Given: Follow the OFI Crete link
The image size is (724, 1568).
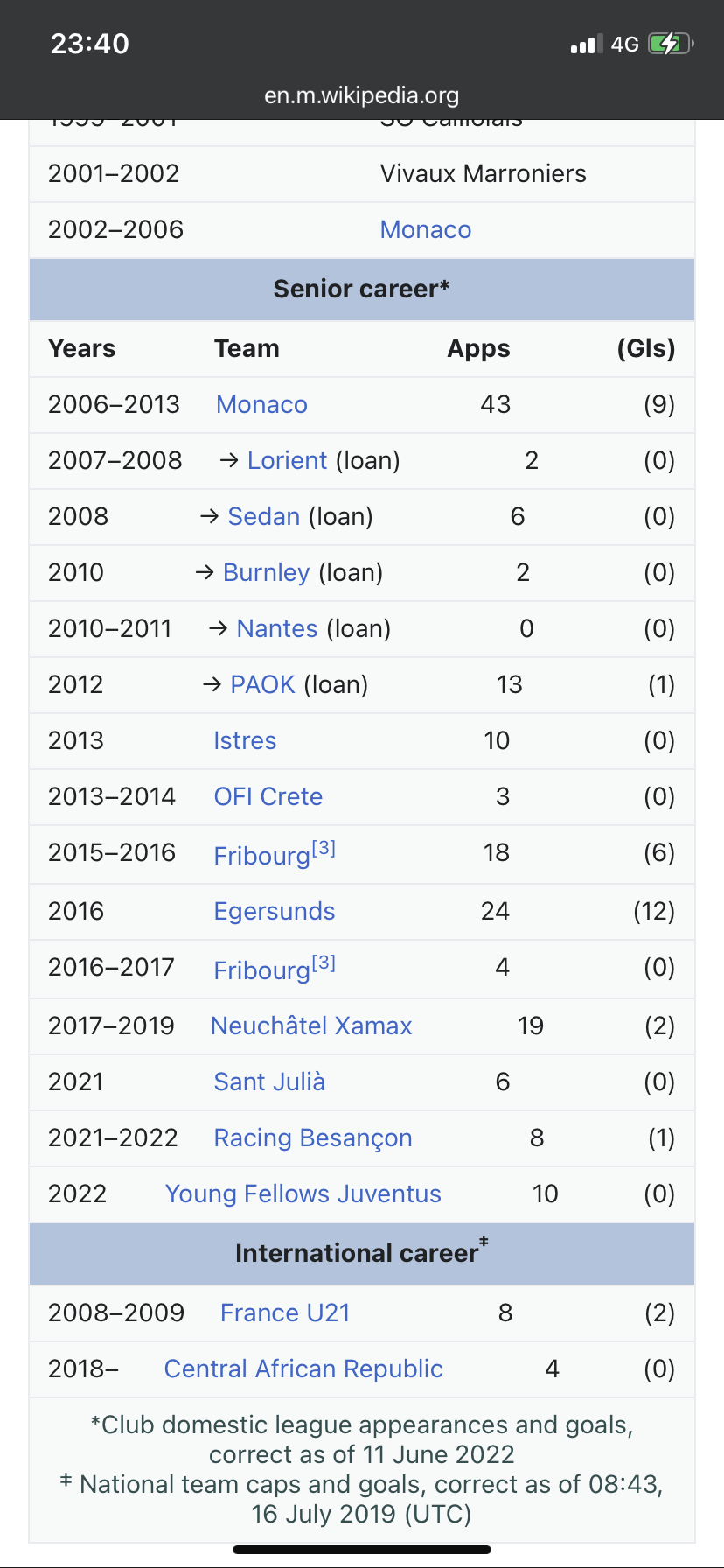Looking at the screenshot, I should pyautogui.click(x=268, y=796).
